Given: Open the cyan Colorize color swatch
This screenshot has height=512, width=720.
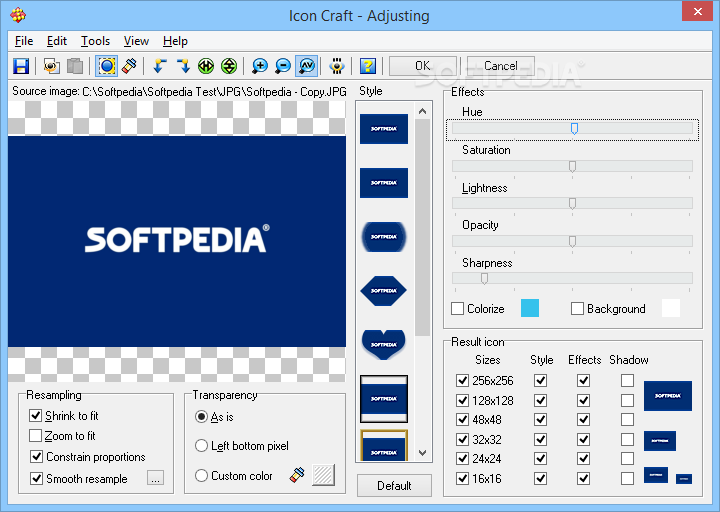Looking at the screenshot, I should click(x=530, y=308).
